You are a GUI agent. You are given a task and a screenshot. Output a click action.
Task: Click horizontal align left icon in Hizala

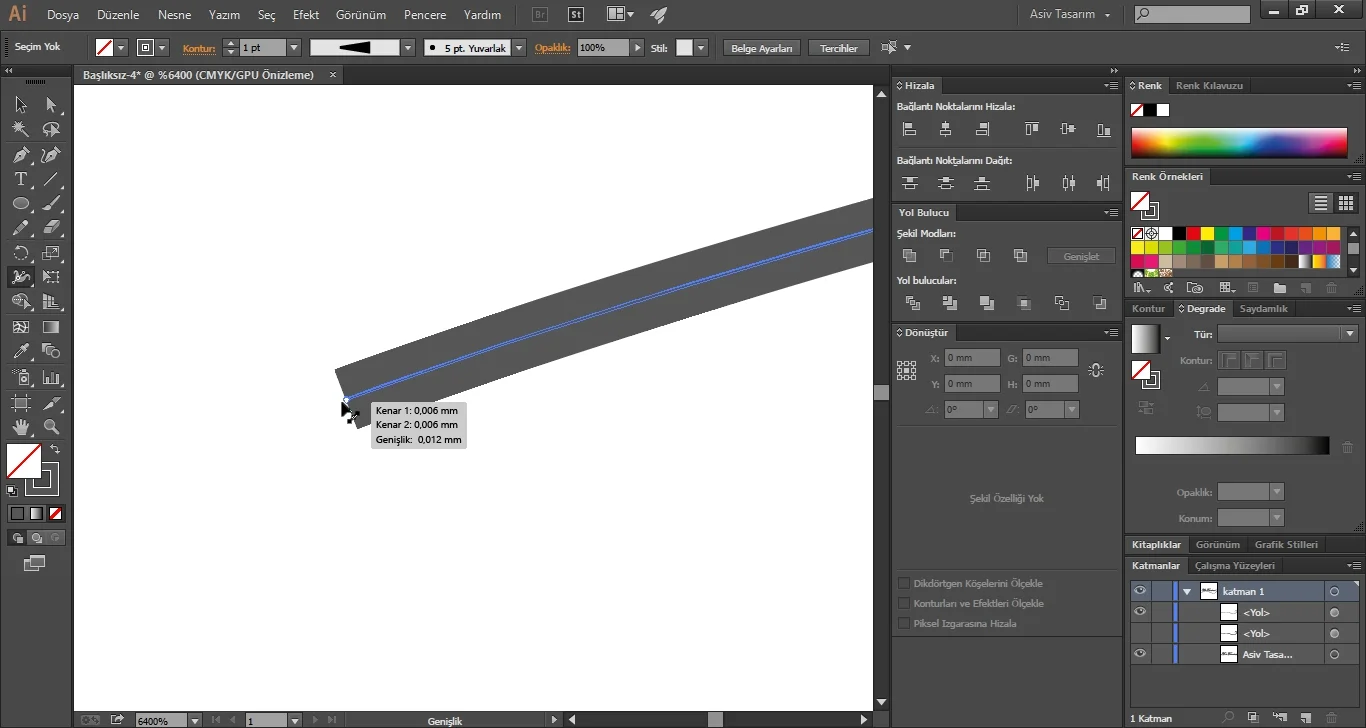(909, 129)
